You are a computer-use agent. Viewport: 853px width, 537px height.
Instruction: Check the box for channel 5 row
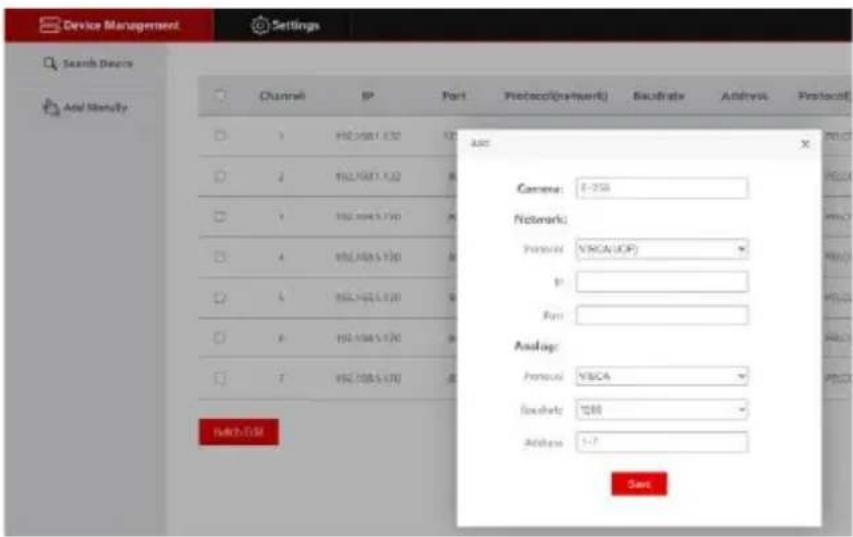click(x=220, y=298)
